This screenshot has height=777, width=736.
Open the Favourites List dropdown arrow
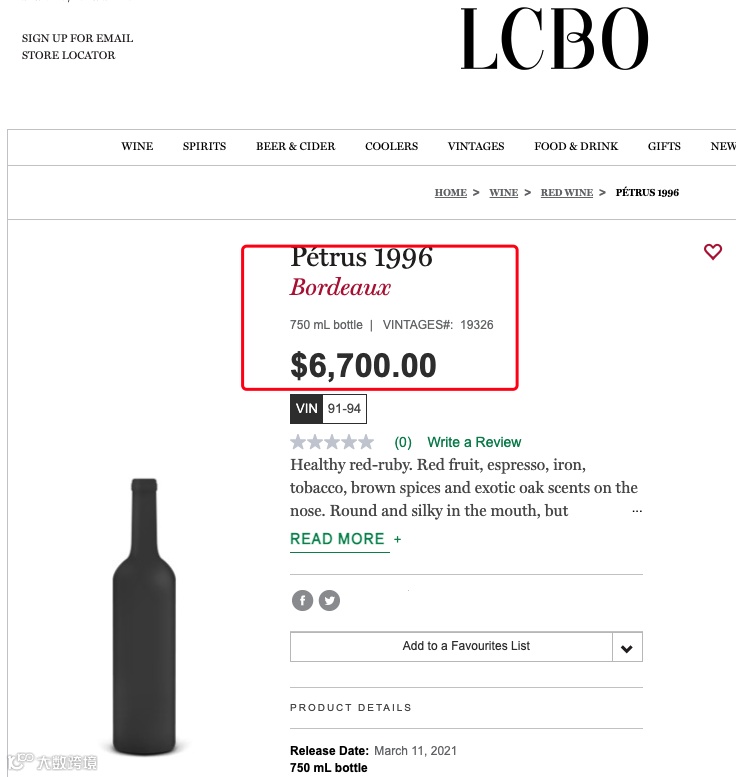(627, 647)
